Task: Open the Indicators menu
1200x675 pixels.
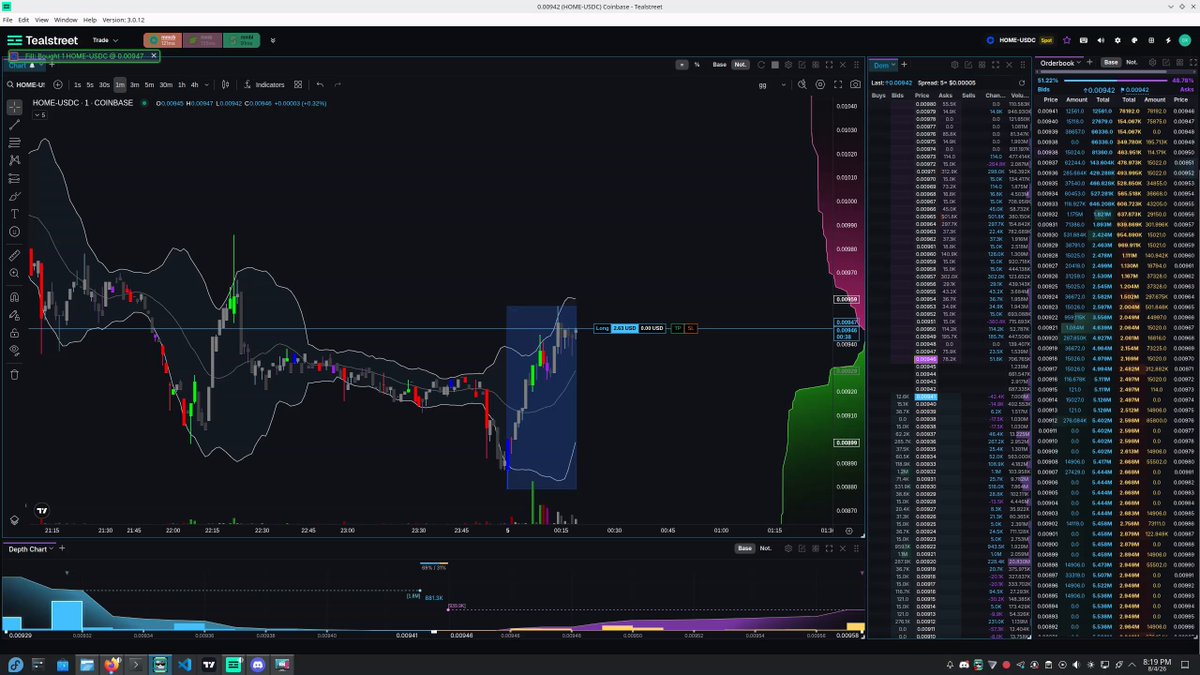Action: point(264,85)
